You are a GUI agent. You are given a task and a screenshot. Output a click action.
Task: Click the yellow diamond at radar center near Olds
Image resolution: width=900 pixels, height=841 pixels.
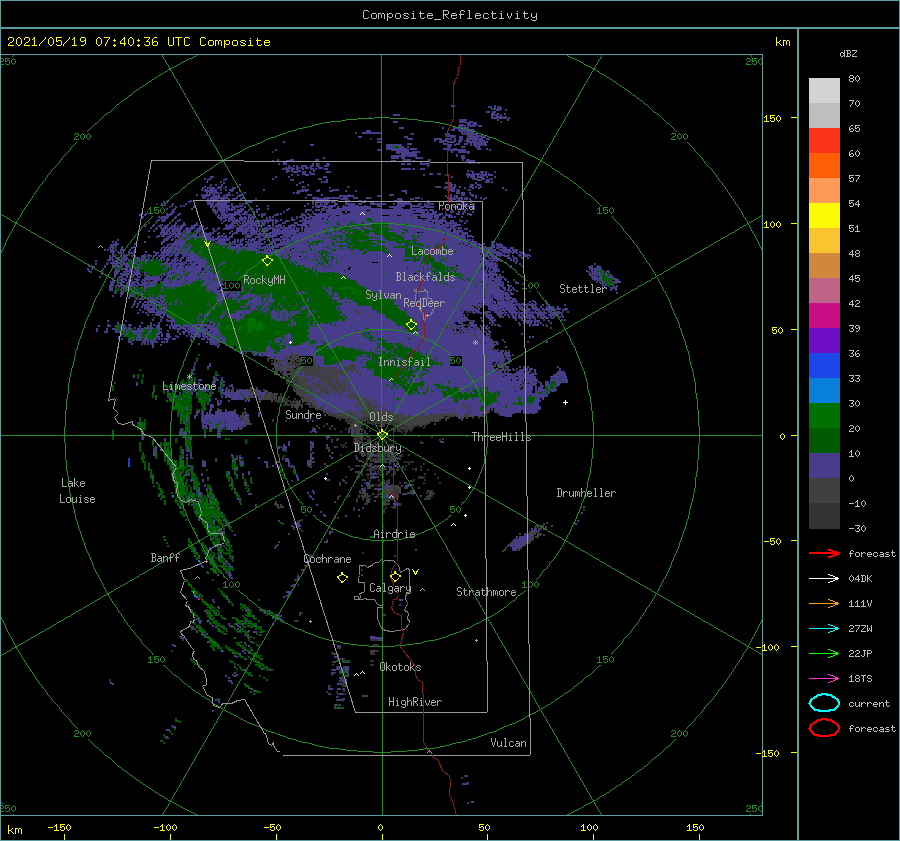coord(382,435)
